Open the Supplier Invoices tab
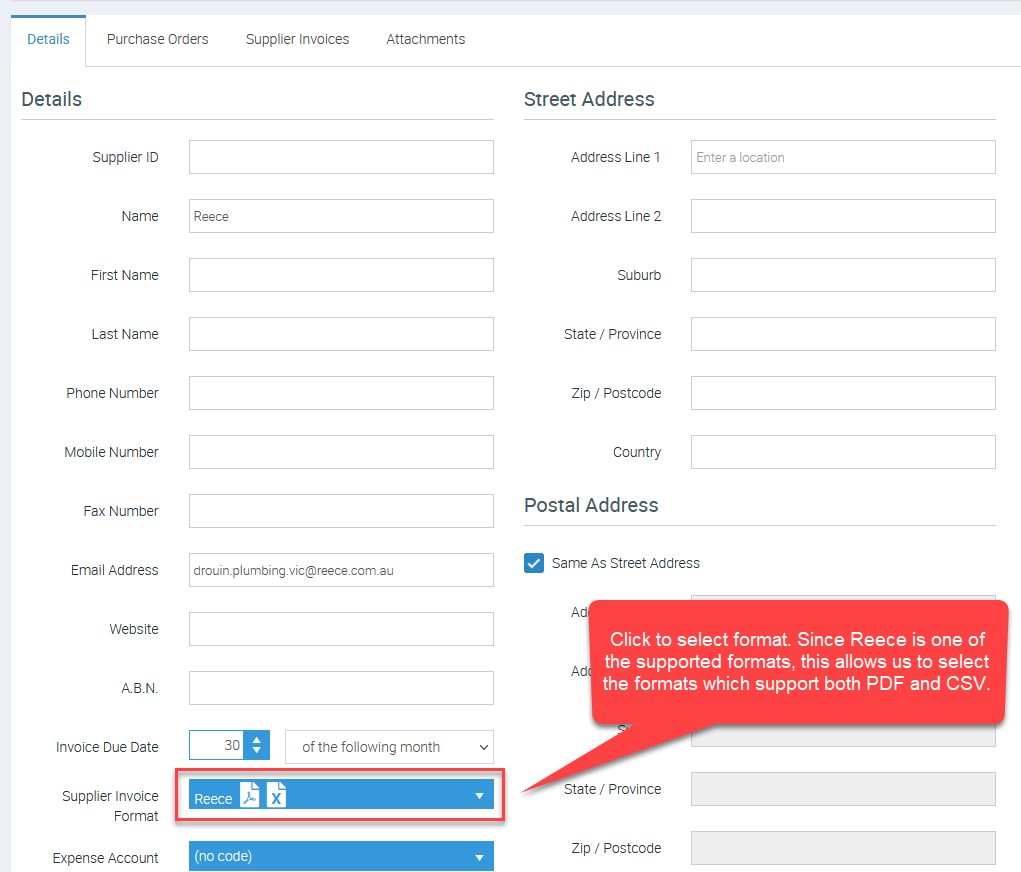Viewport: 1021px width, 872px height. [297, 40]
